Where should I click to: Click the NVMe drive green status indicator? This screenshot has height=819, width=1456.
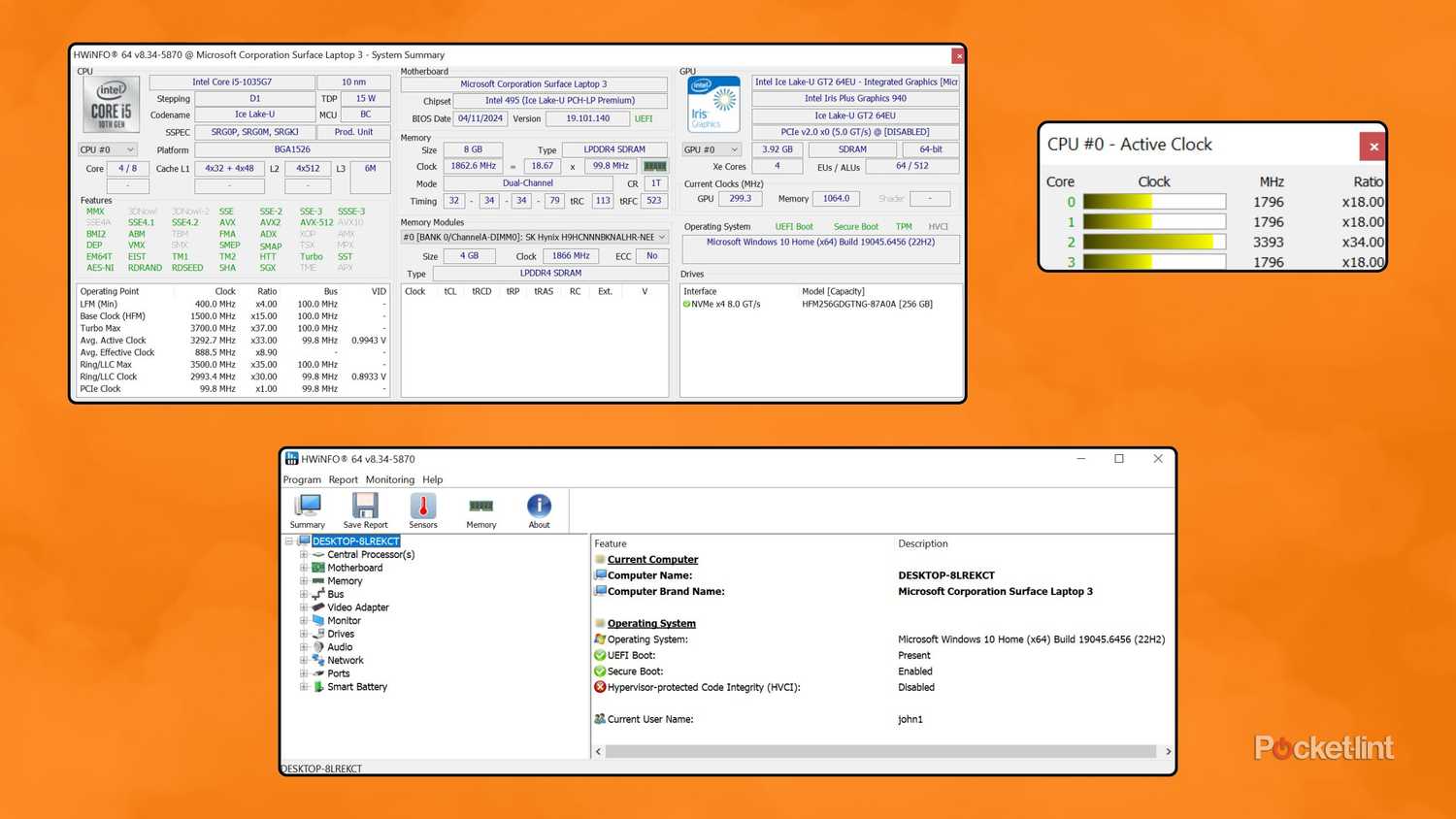click(687, 304)
